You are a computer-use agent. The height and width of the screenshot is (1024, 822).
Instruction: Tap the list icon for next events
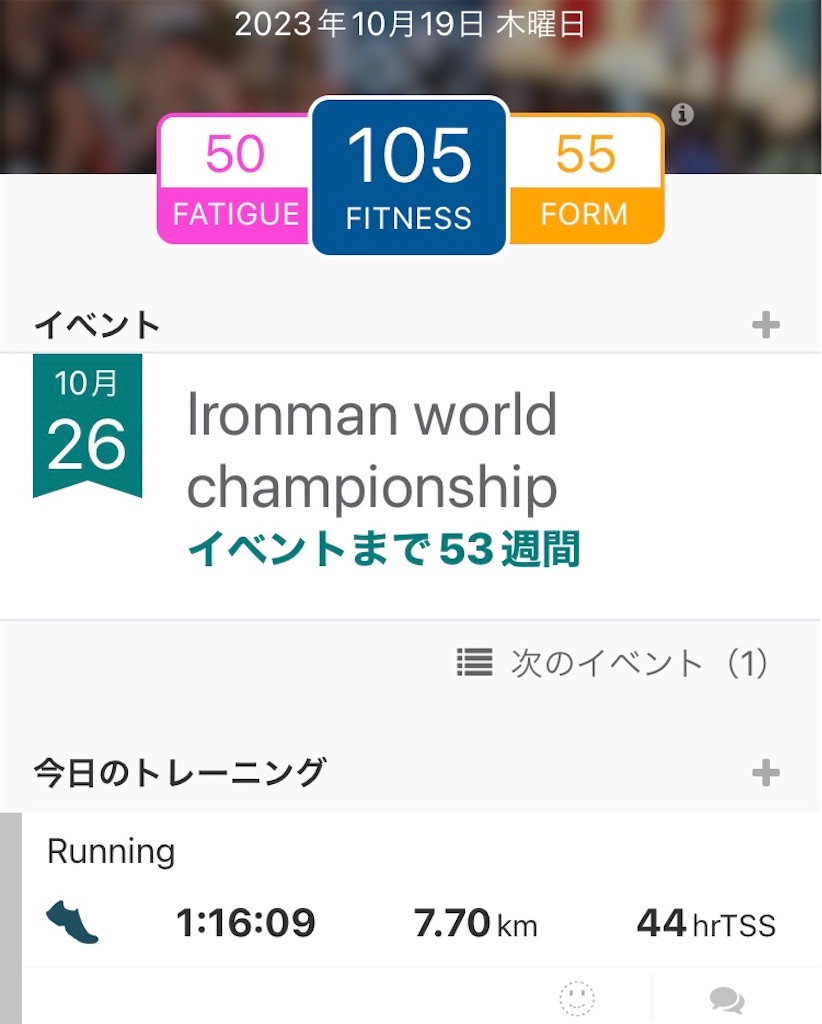click(x=475, y=662)
